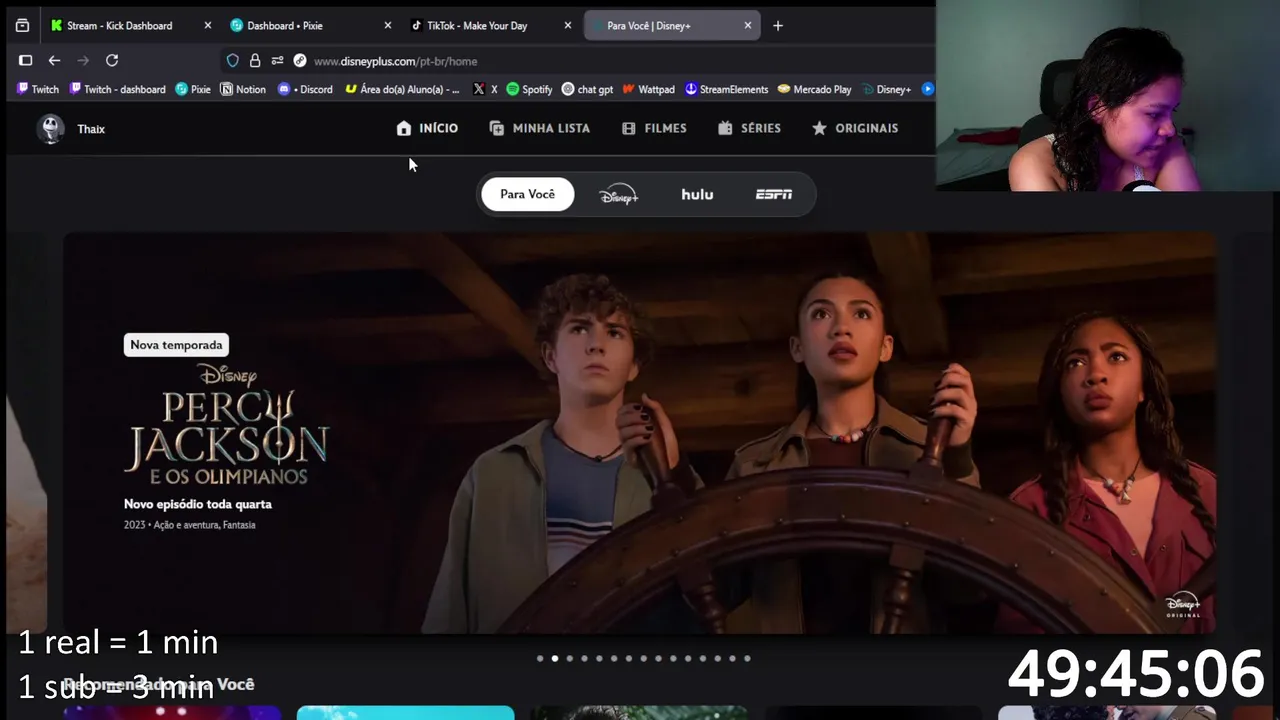Open the Disney+ bookmark
Viewport: 1280px width, 720px height.
[886, 89]
